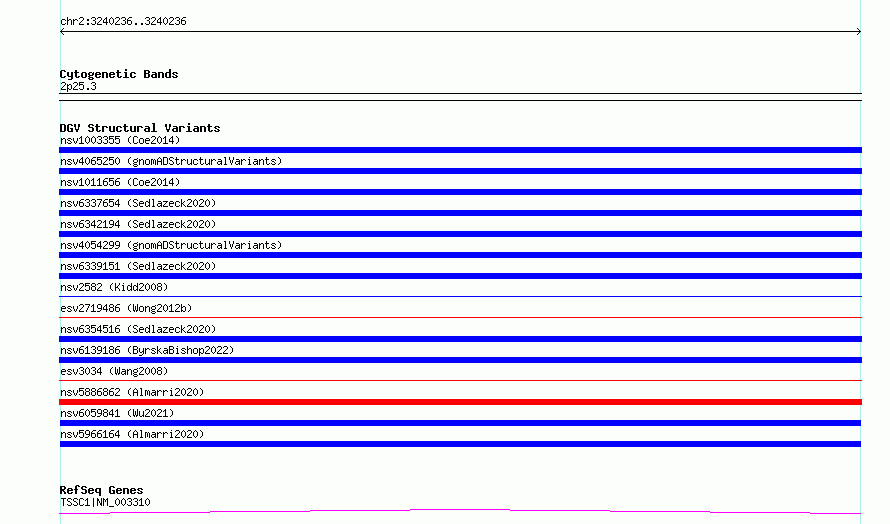Click the 2p25.3 band label
Screen dimensions: 890x524
point(78,86)
